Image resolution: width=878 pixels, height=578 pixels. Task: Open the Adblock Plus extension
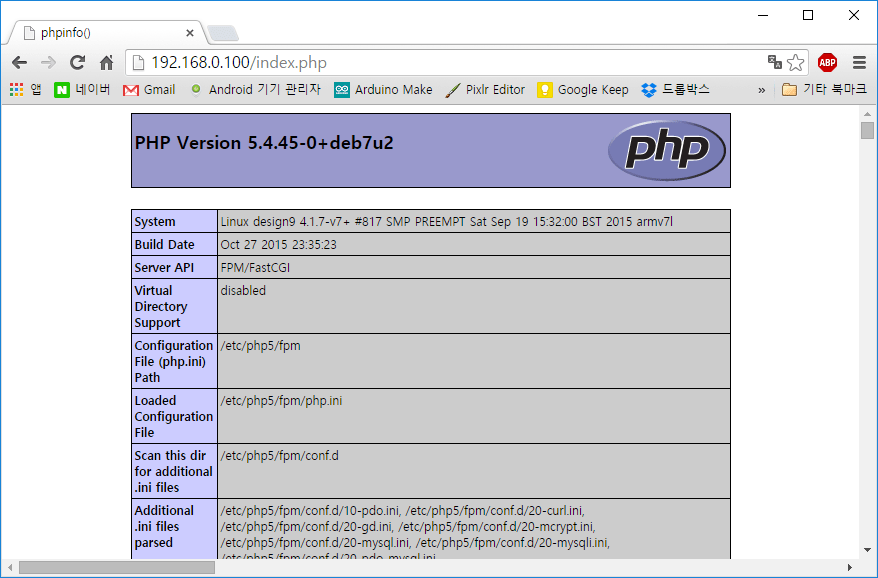pos(827,62)
